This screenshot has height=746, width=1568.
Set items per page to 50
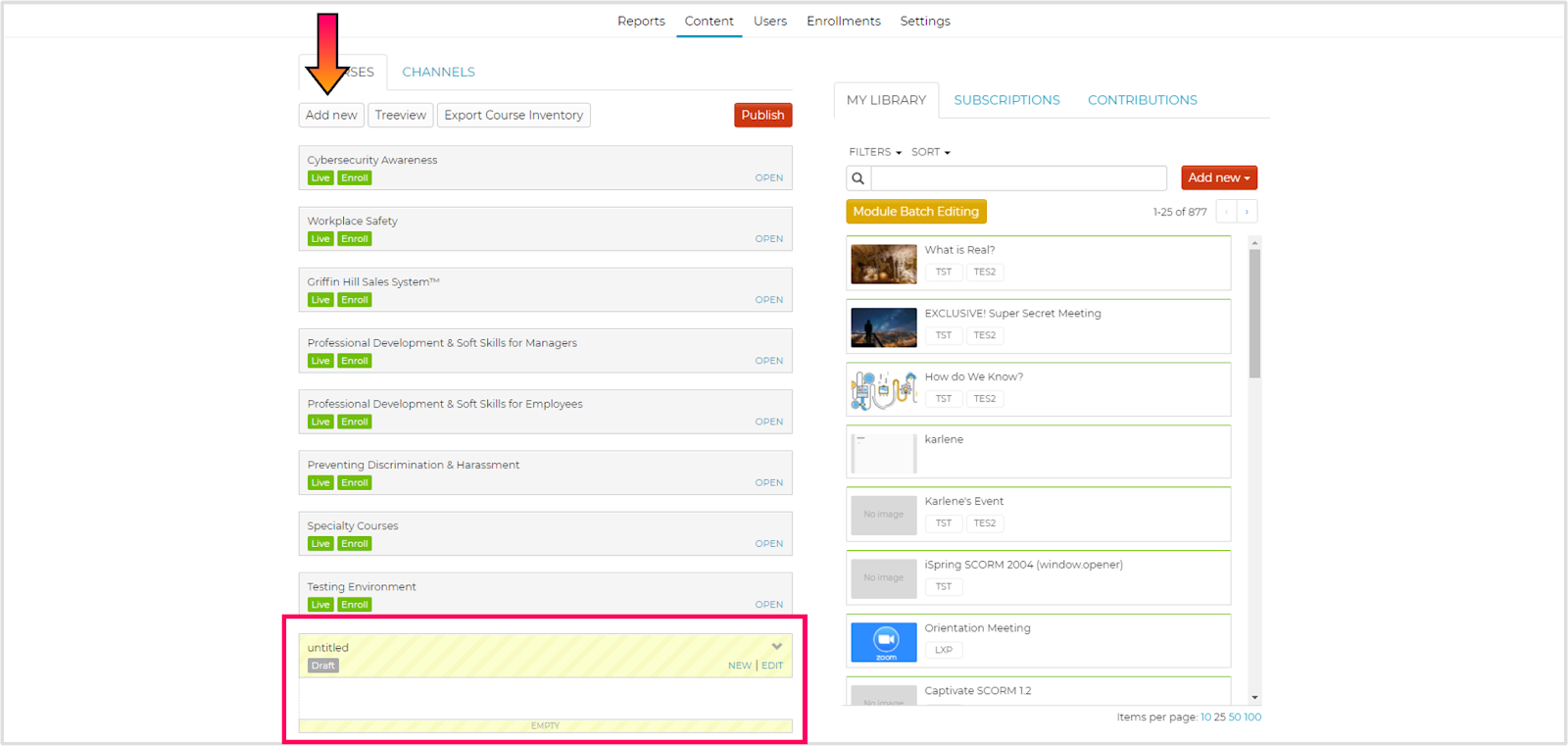1234,718
